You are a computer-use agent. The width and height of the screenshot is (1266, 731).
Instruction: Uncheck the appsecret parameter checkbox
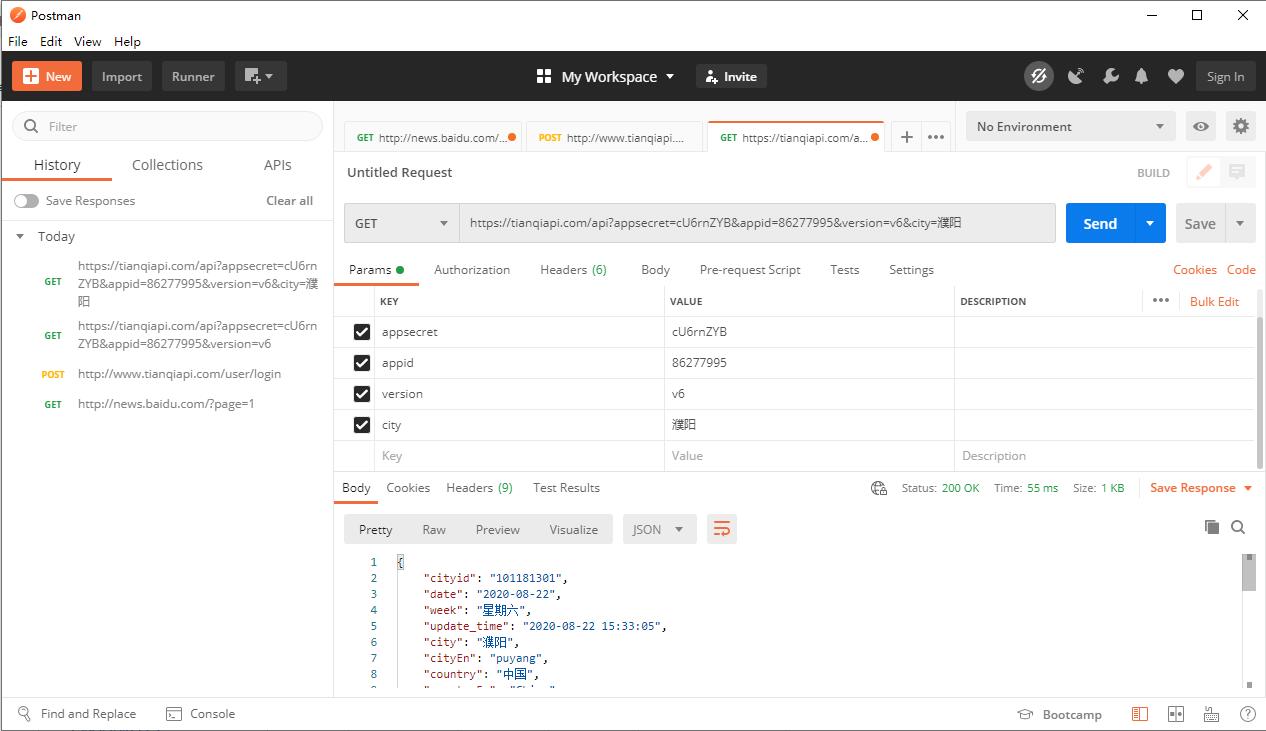(x=362, y=332)
